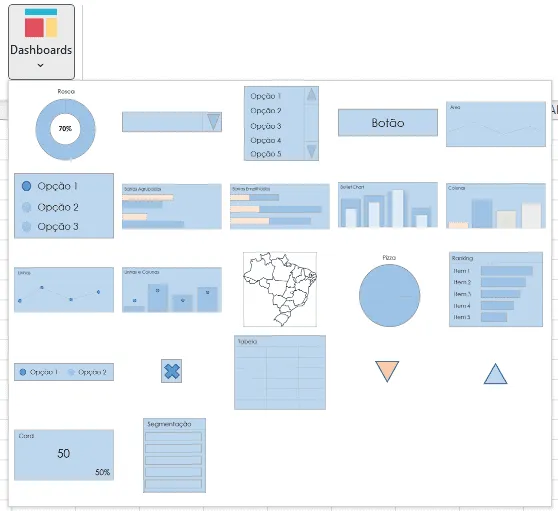Select the Card widget showing 50
Viewport: 558px width, 511px height.
64,455
